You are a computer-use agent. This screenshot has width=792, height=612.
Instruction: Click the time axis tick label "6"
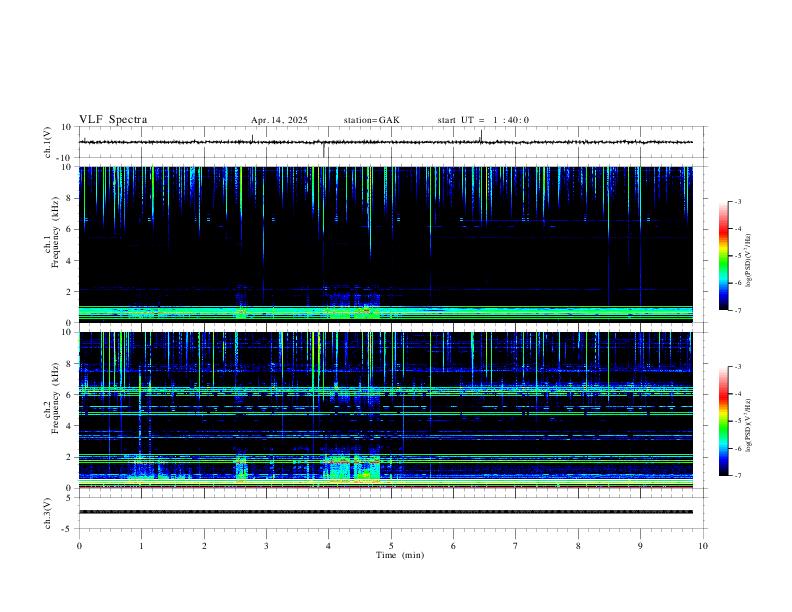[x=454, y=546]
